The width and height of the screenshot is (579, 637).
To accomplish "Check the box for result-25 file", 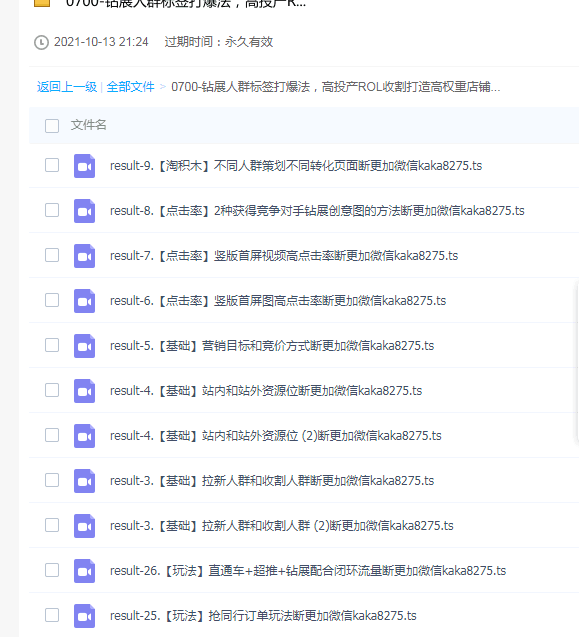I will click(52, 615).
